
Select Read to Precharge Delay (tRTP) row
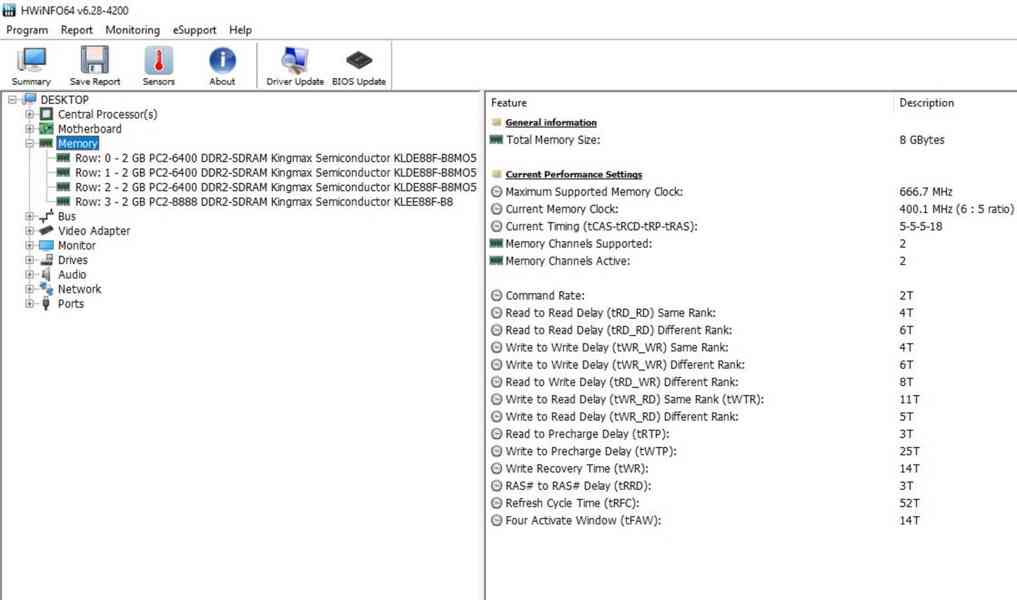pos(752,434)
